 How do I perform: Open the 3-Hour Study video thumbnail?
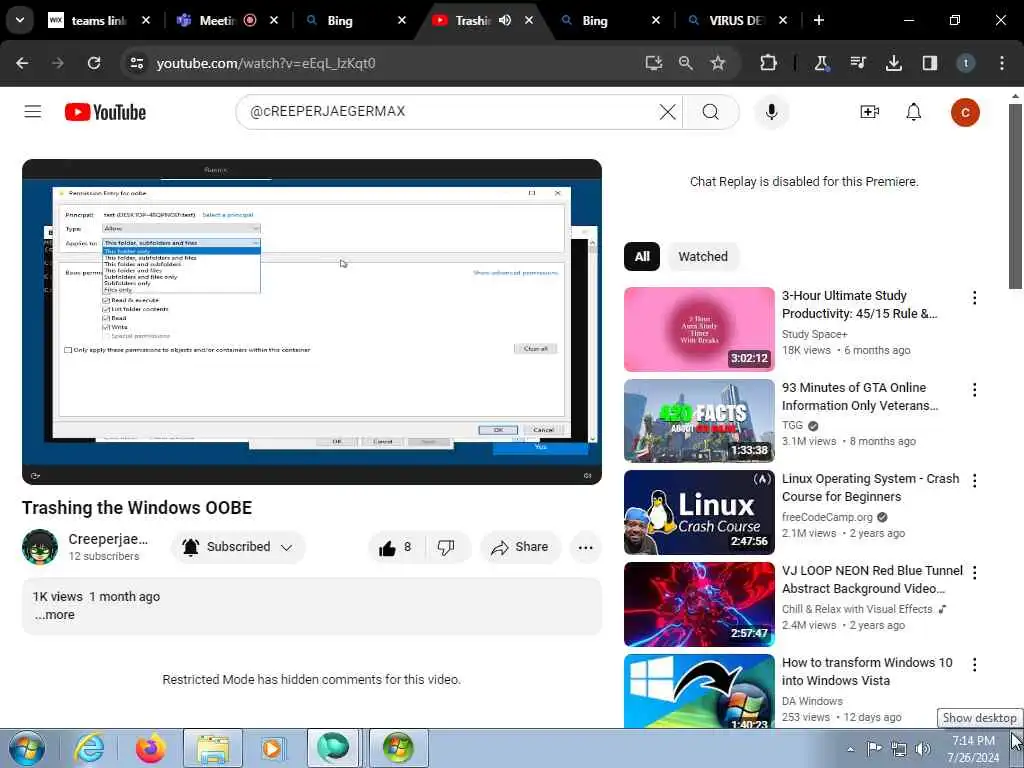(x=699, y=330)
